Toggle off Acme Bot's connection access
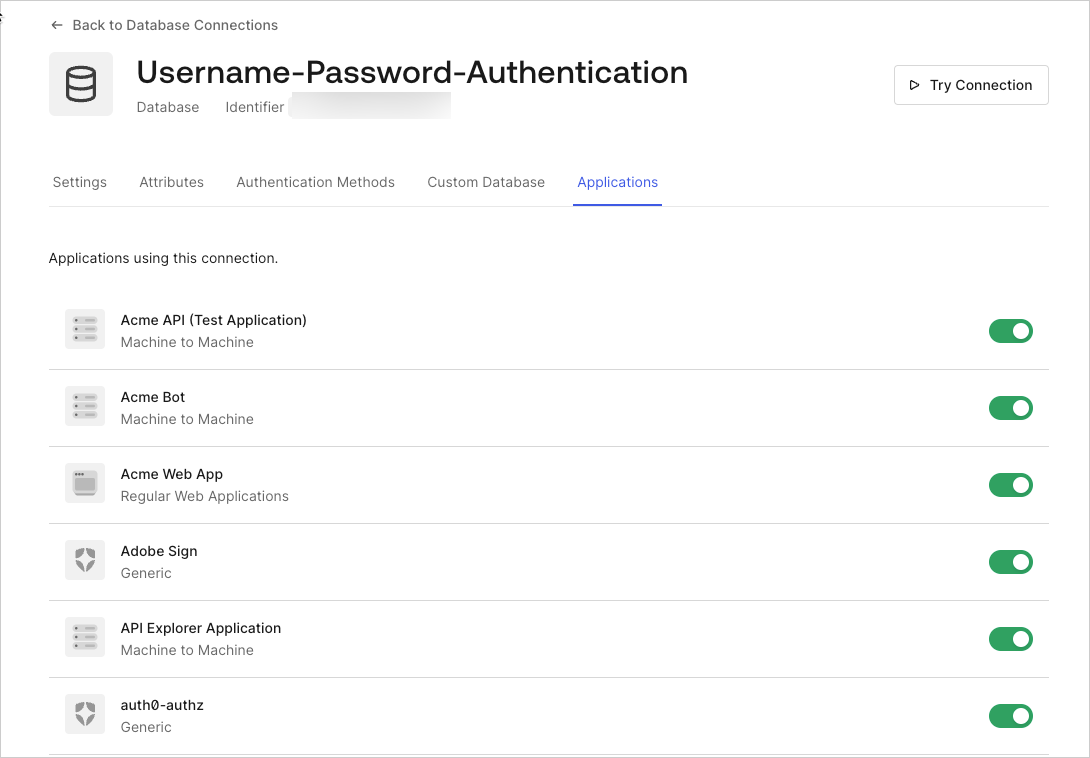 [1011, 407]
